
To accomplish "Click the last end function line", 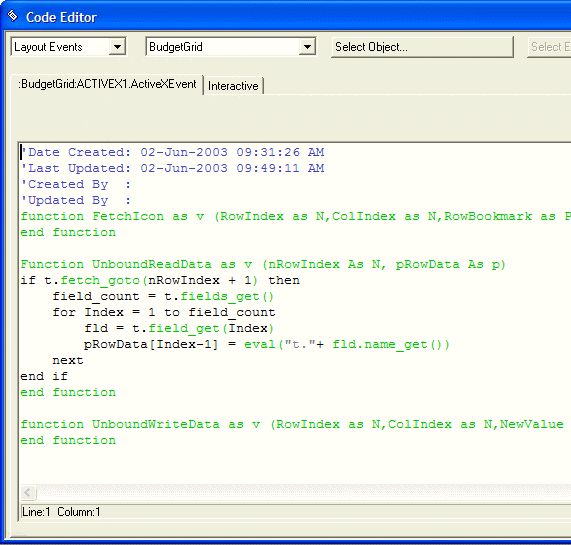I will click(x=68, y=441).
